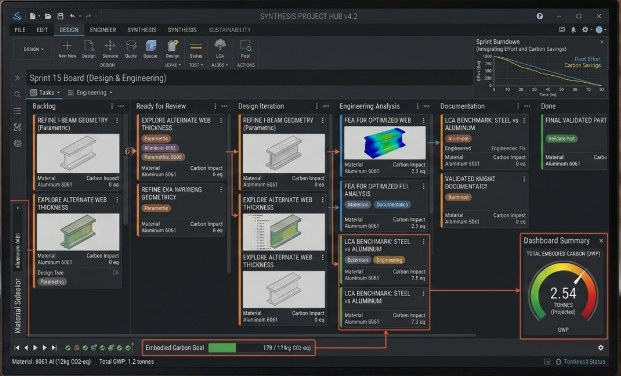The width and height of the screenshot is (621, 376).
Task: Open Engineering Analysis column ellipsis menu
Action: (427, 106)
